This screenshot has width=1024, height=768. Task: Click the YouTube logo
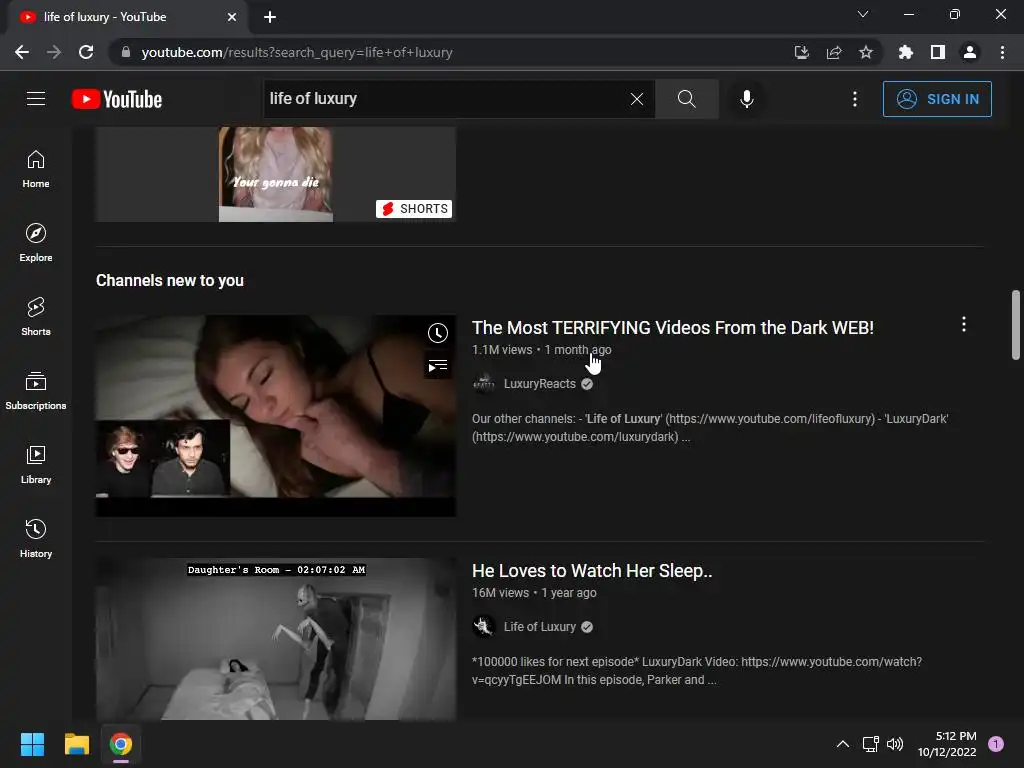[117, 99]
